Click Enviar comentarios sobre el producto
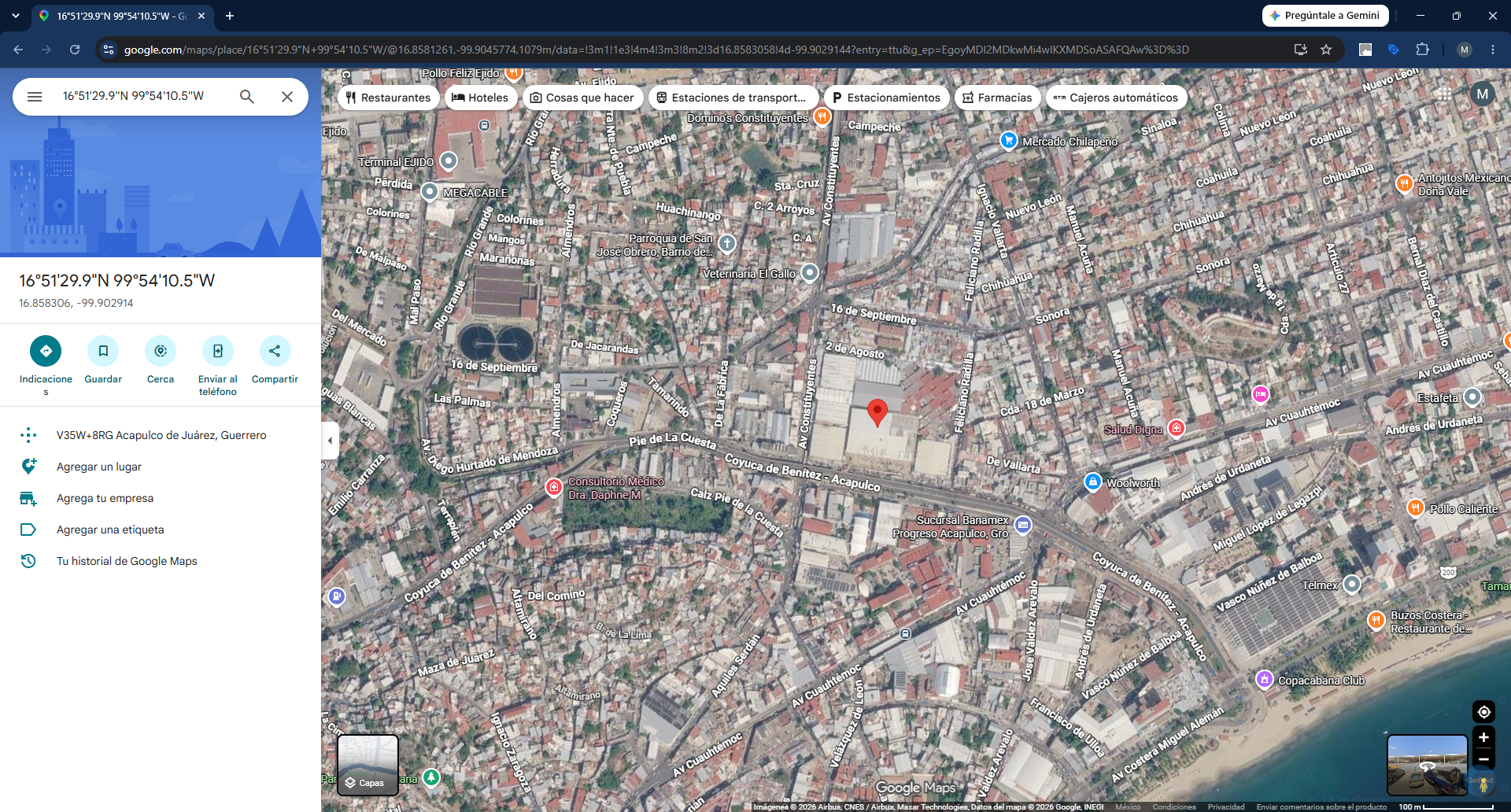 (1321, 806)
